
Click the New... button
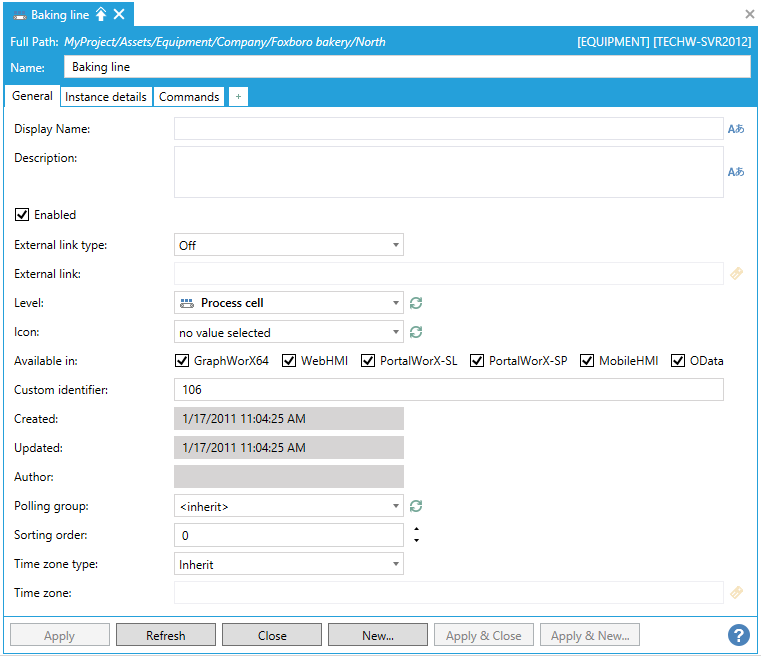378,635
